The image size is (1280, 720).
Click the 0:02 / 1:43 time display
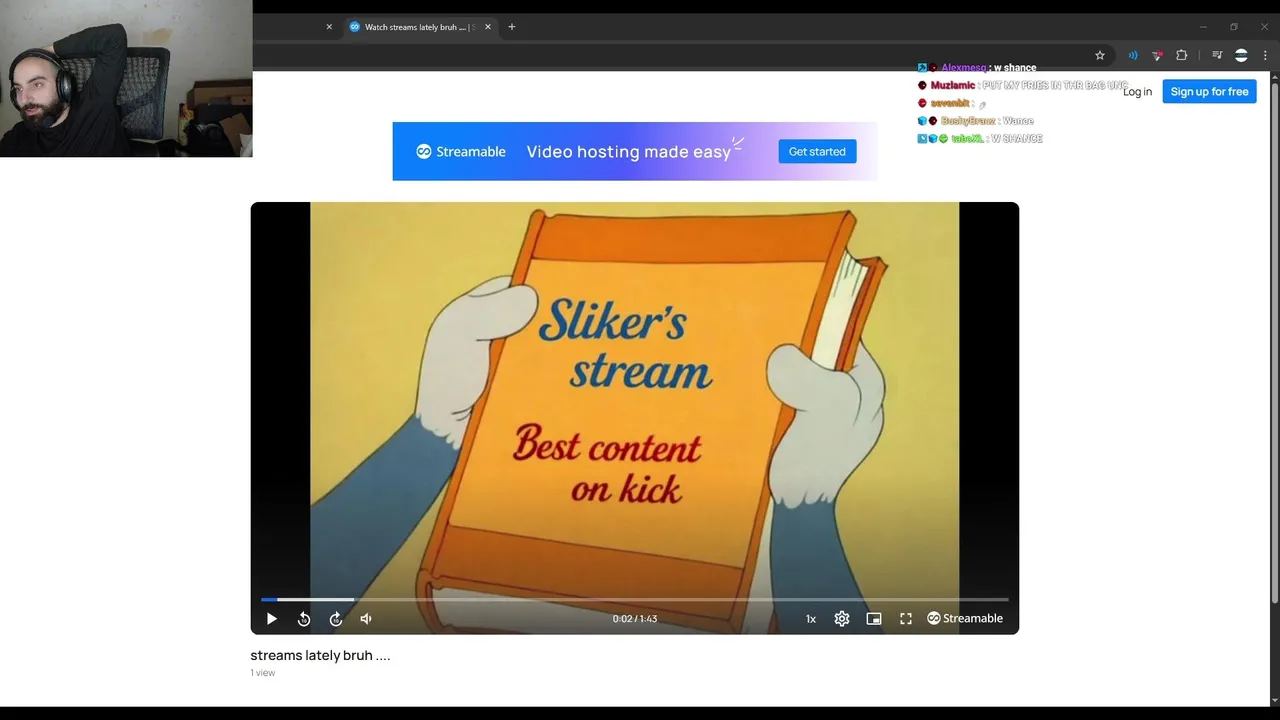pos(635,619)
